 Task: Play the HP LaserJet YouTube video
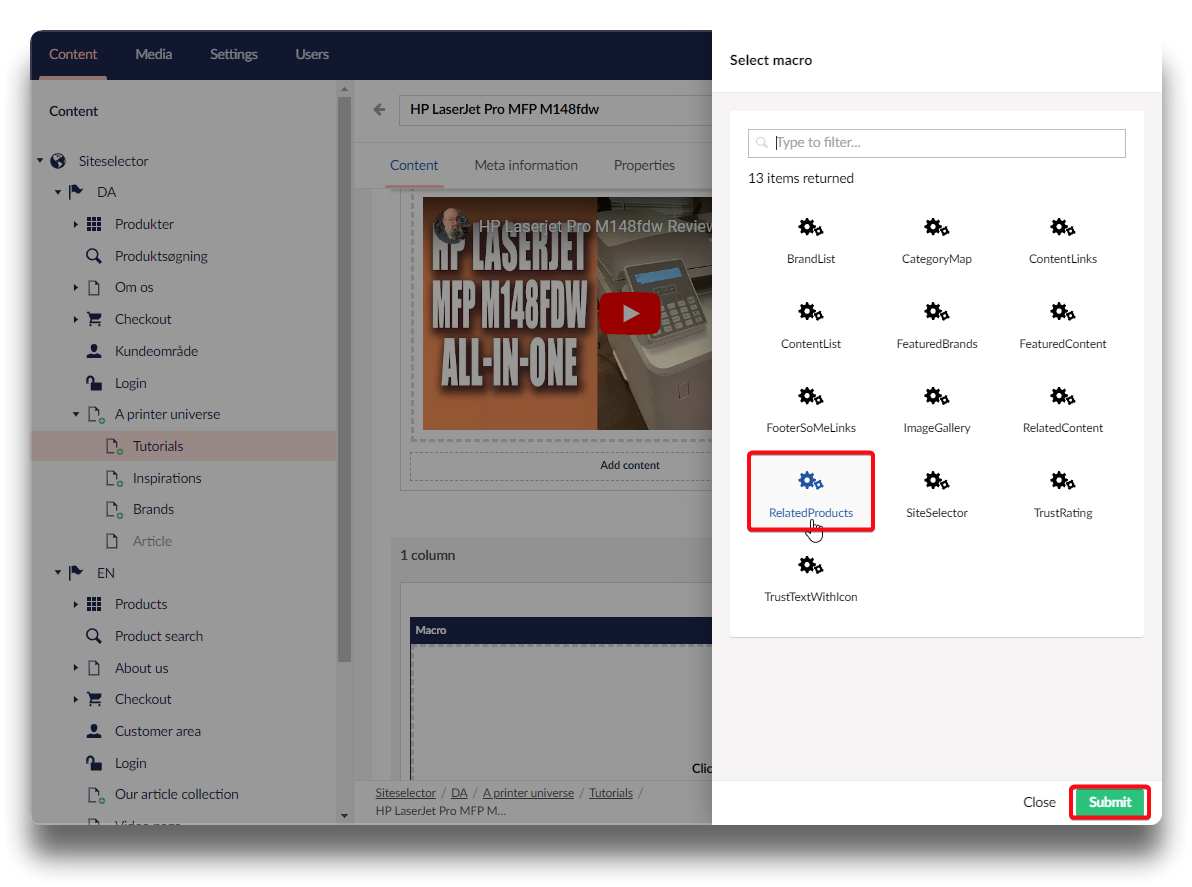click(x=629, y=313)
